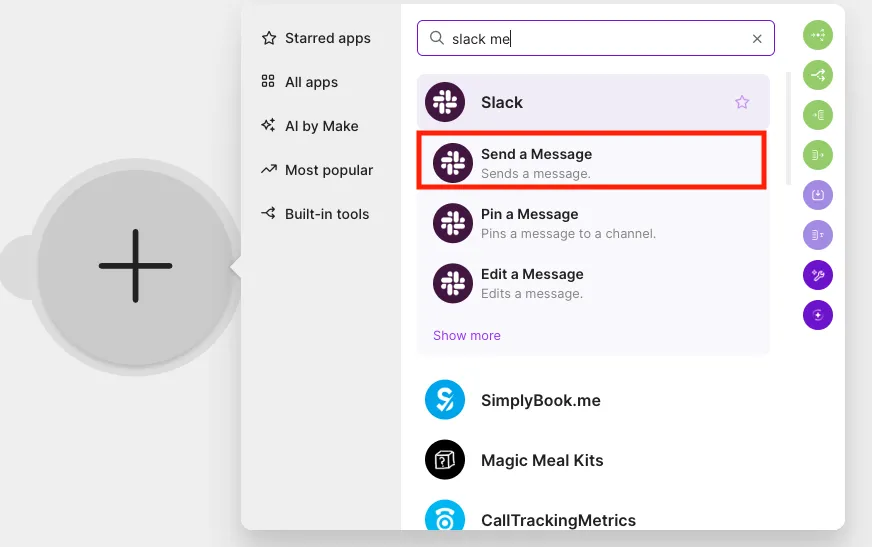The height and width of the screenshot is (547, 872).
Task: Click the Magic Meal Kits black icon
Action: [x=445, y=460]
